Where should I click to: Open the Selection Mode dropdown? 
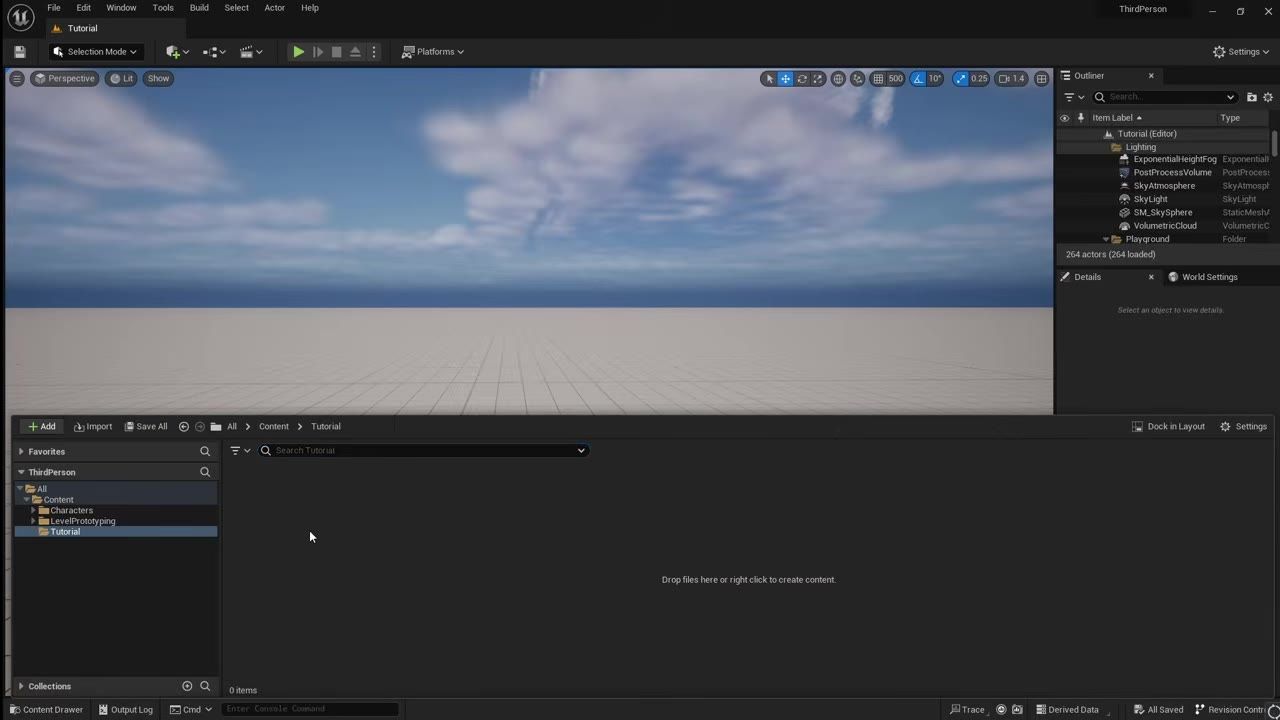click(96, 52)
